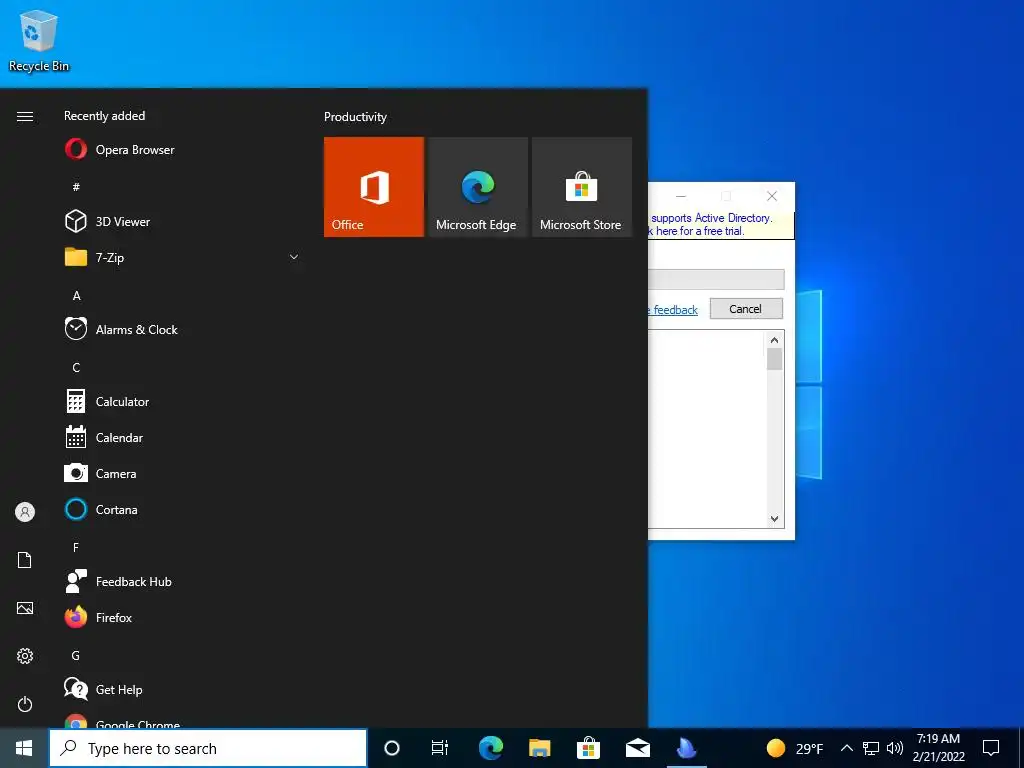
Task: Open the weather widget showing 29°F
Action: tap(795, 748)
